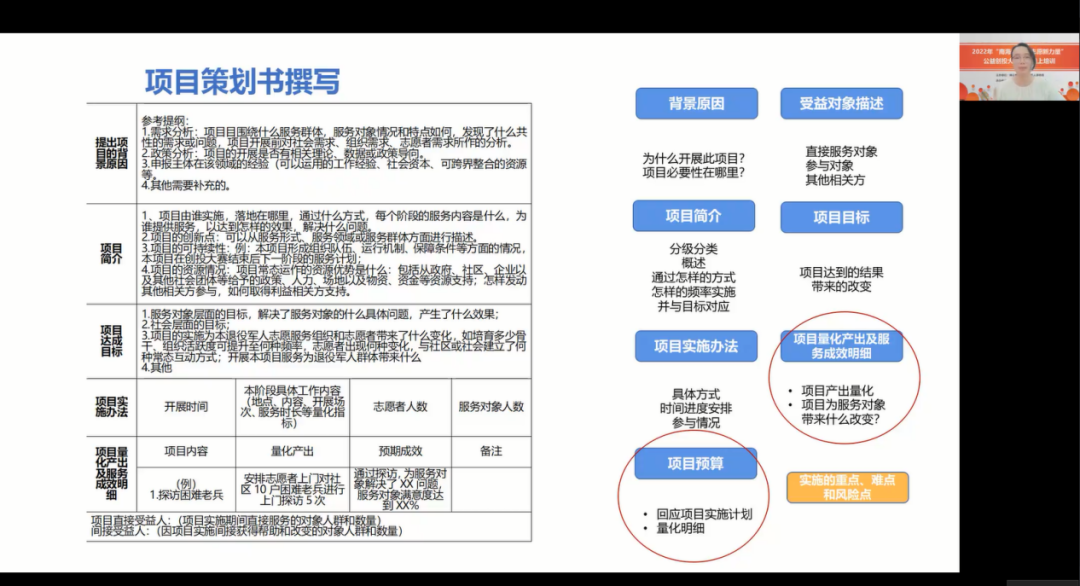Click the line 1.服务对象层面的目标
This screenshot has width=1080, height=586.
[x=320, y=314]
